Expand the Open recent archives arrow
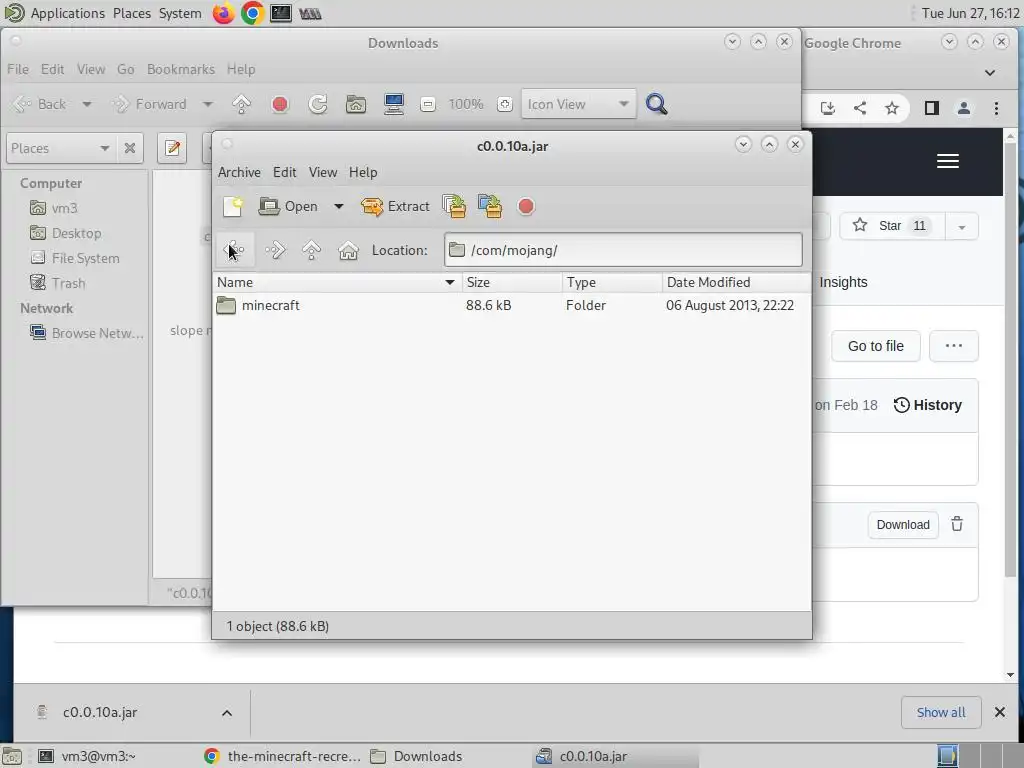The height and width of the screenshot is (768, 1024). [338, 206]
